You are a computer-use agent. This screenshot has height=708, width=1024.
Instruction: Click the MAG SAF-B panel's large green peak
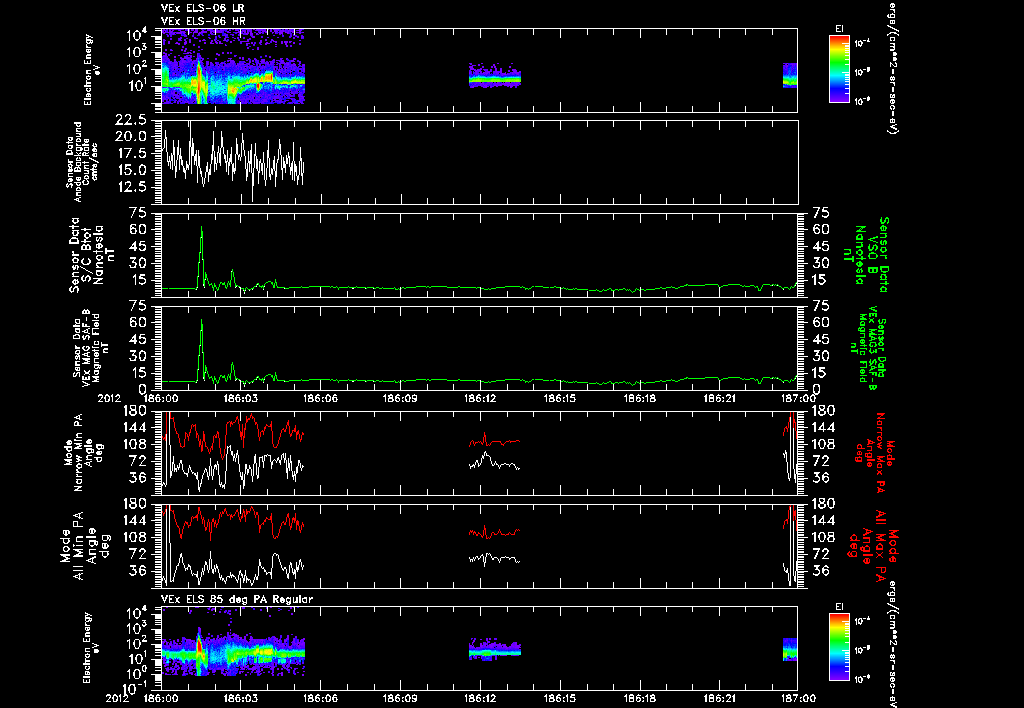pos(201,321)
